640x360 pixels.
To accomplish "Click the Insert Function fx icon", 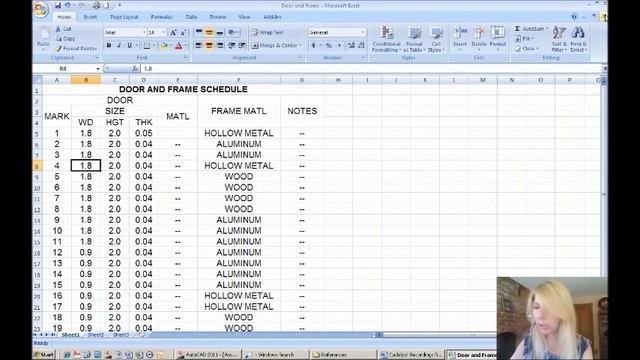I will (135, 69).
